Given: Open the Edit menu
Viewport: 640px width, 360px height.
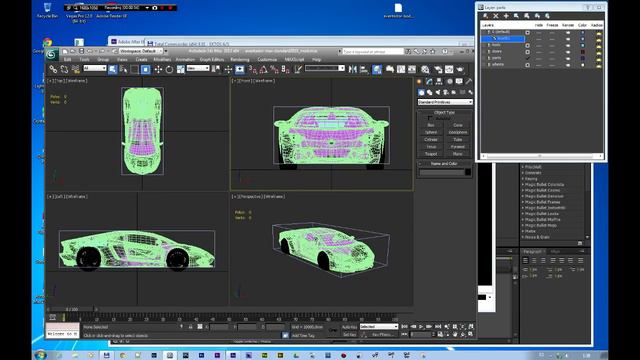Looking at the screenshot, I should coord(67,60).
